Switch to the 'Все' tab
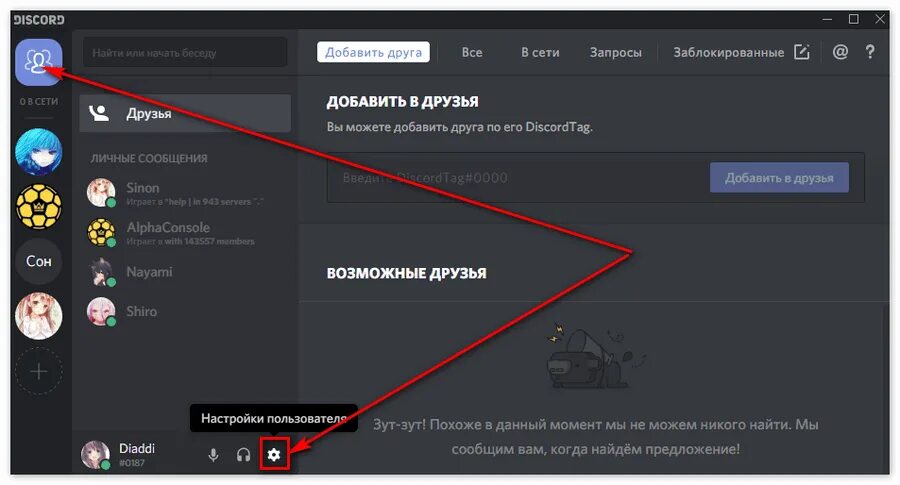This screenshot has width=900, height=485. [x=472, y=52]
